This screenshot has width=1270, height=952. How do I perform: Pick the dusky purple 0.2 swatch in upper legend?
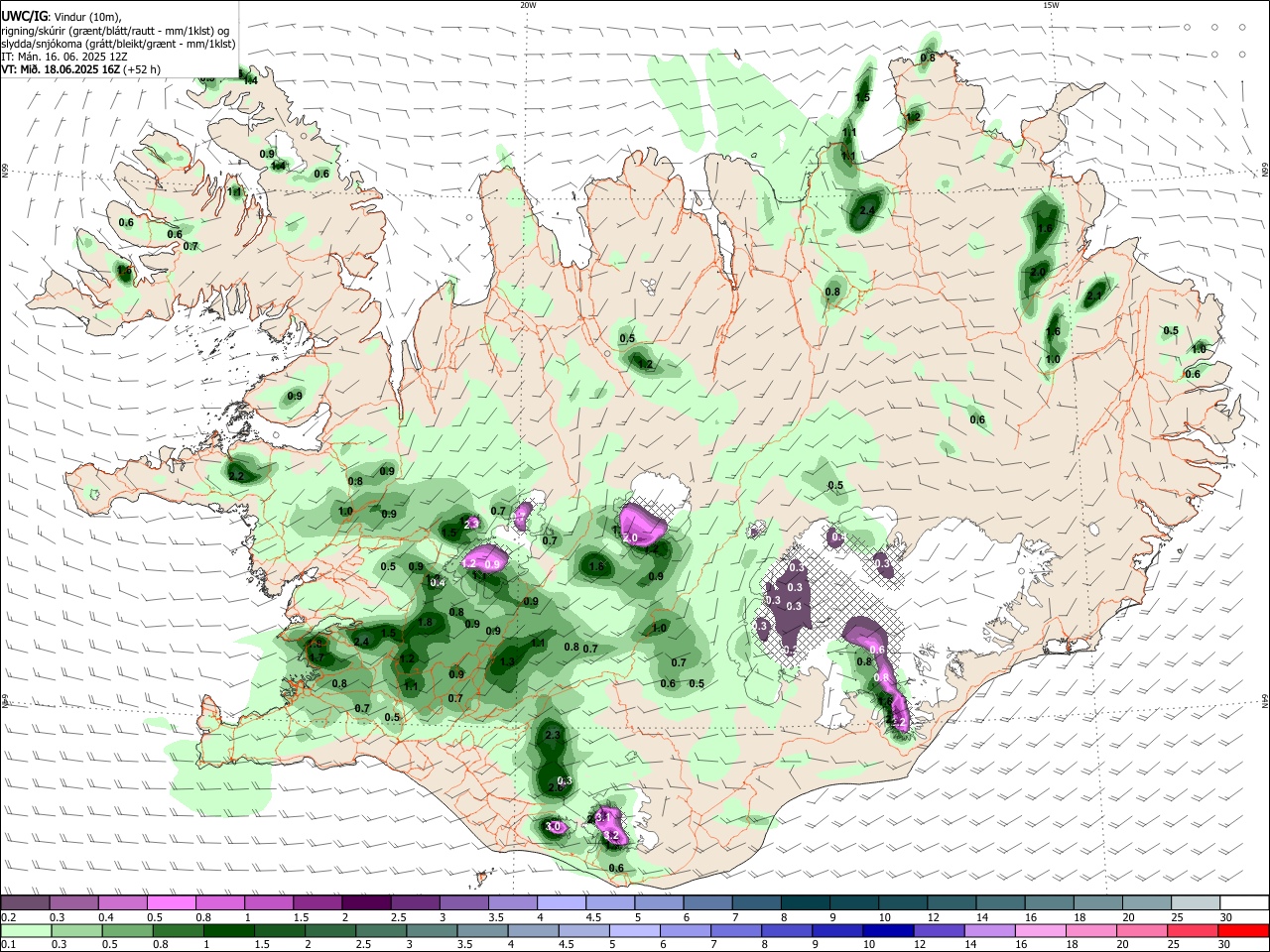coord(25,902)
